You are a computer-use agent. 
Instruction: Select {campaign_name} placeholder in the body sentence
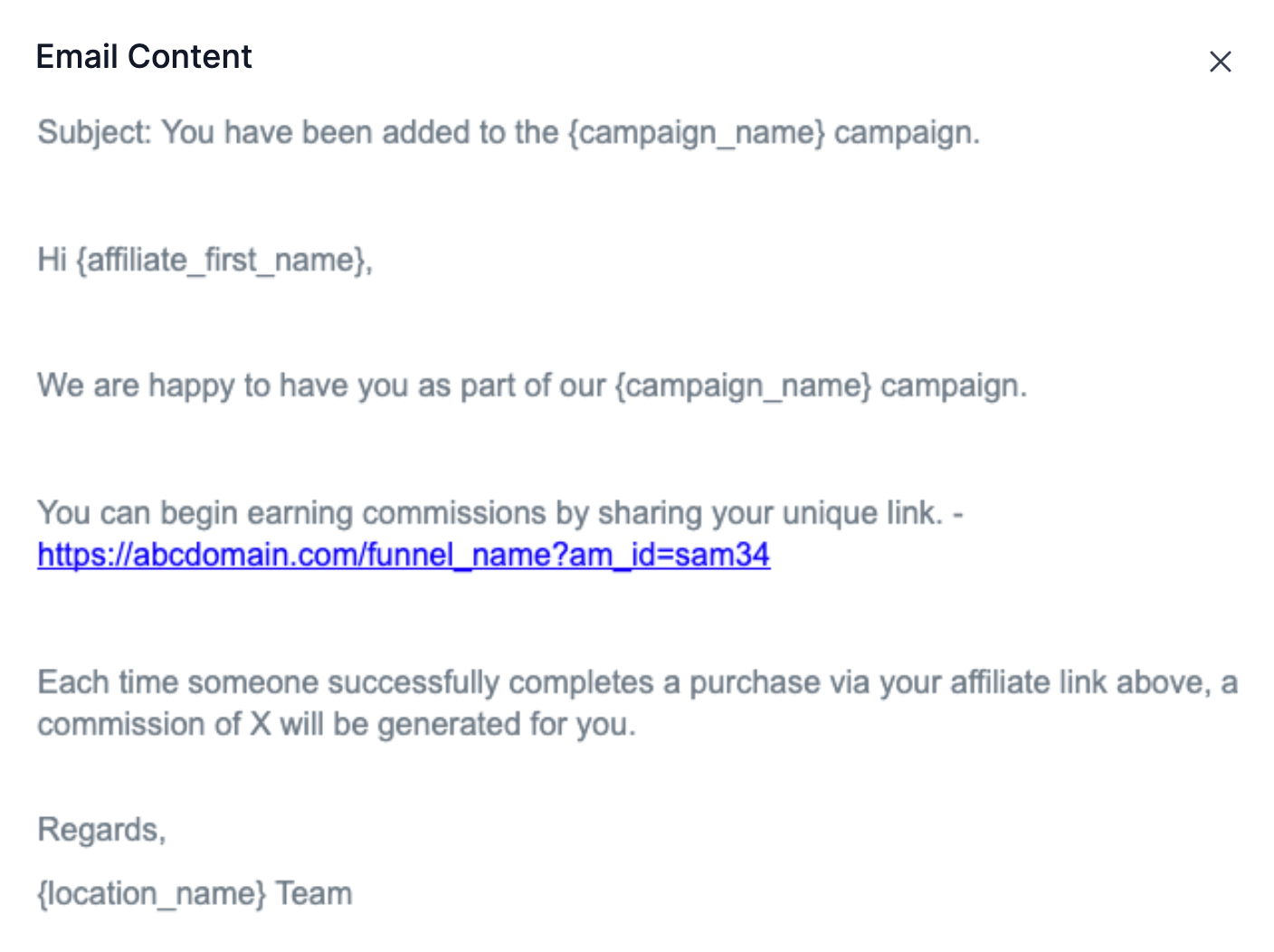coord(742,386)
